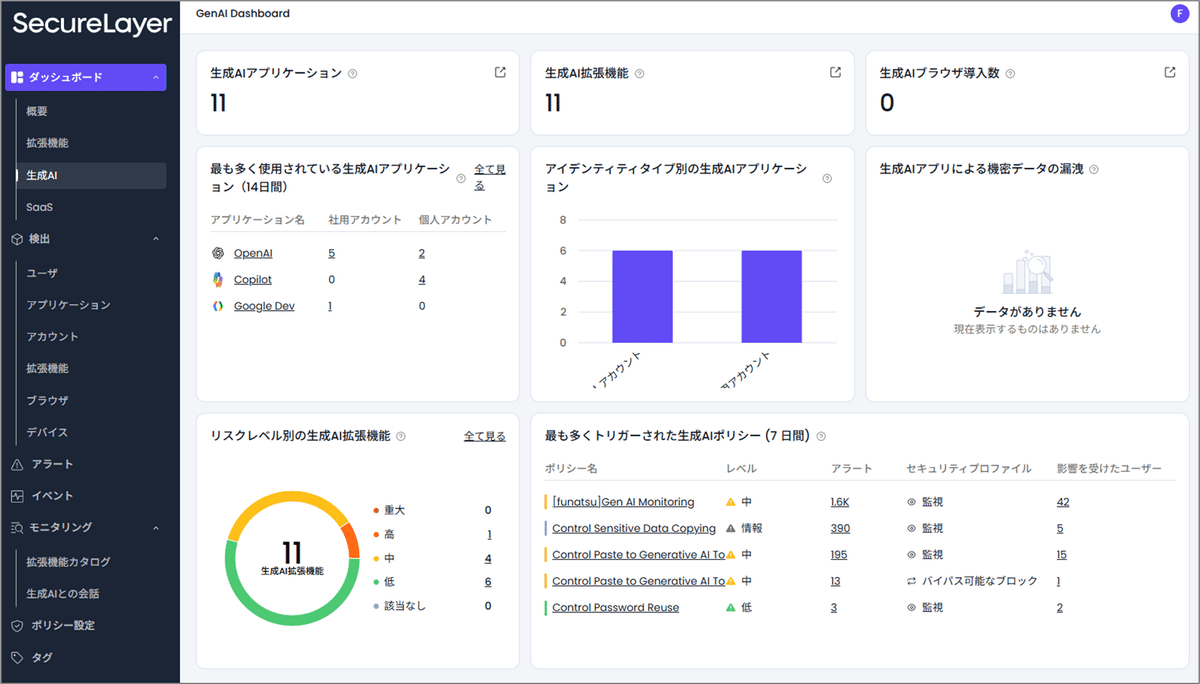Collapse the 検出 sidebar section
1200x684 pixels.
(156, 238)
